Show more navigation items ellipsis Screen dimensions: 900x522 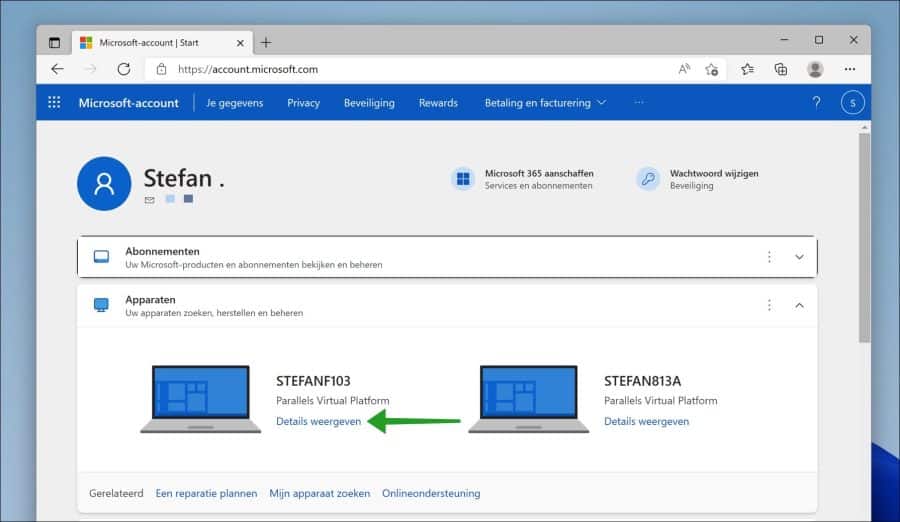639,102
